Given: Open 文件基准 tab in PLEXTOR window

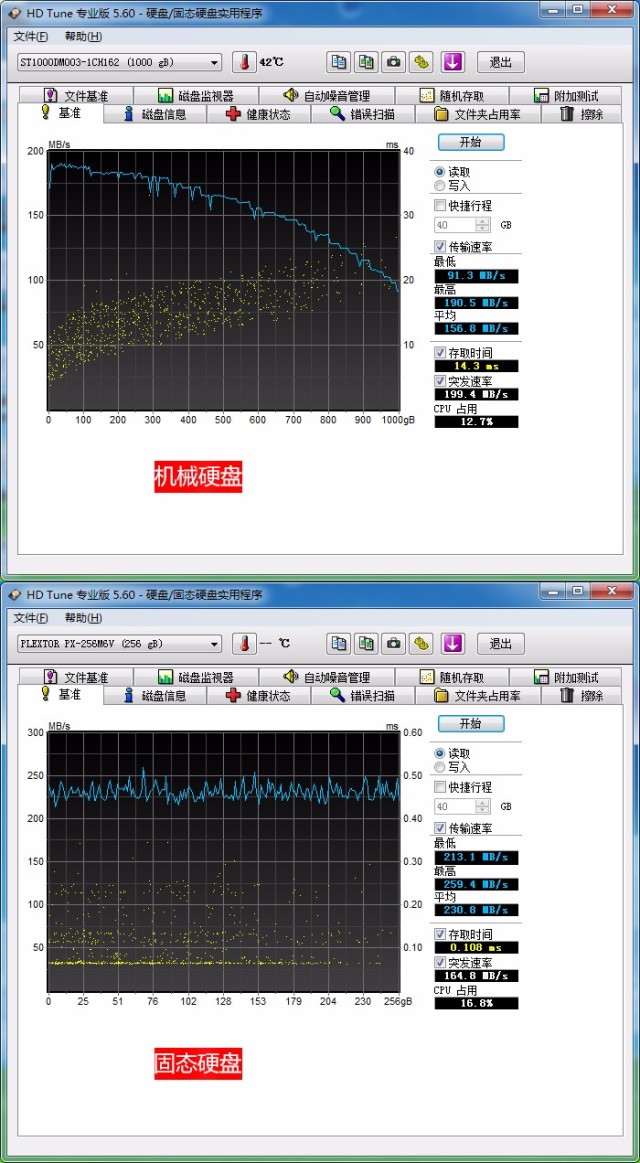Looking at the screenshot, I should click(x=76, y=677).
